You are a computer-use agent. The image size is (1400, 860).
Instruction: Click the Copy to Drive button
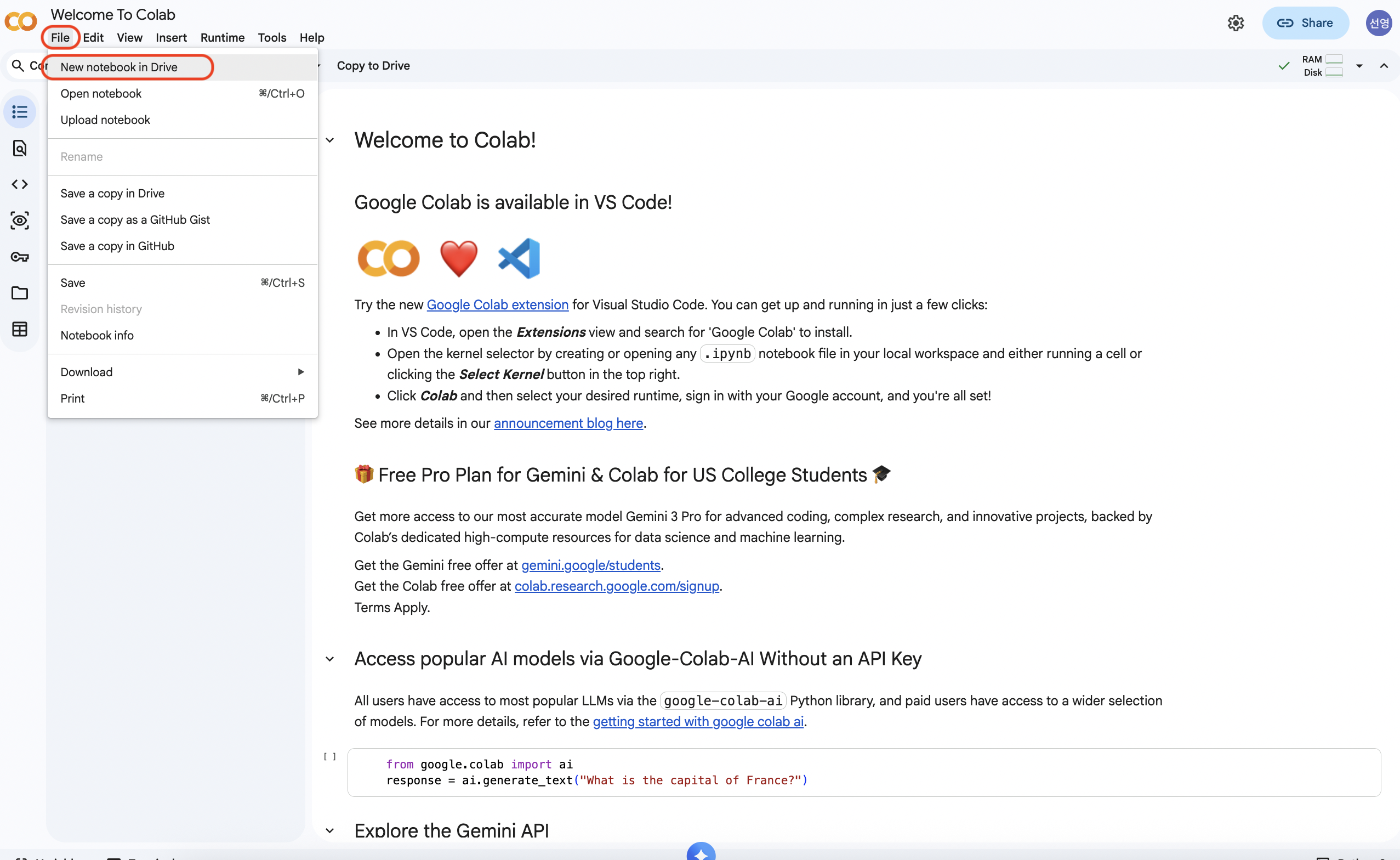pos(373,66)
